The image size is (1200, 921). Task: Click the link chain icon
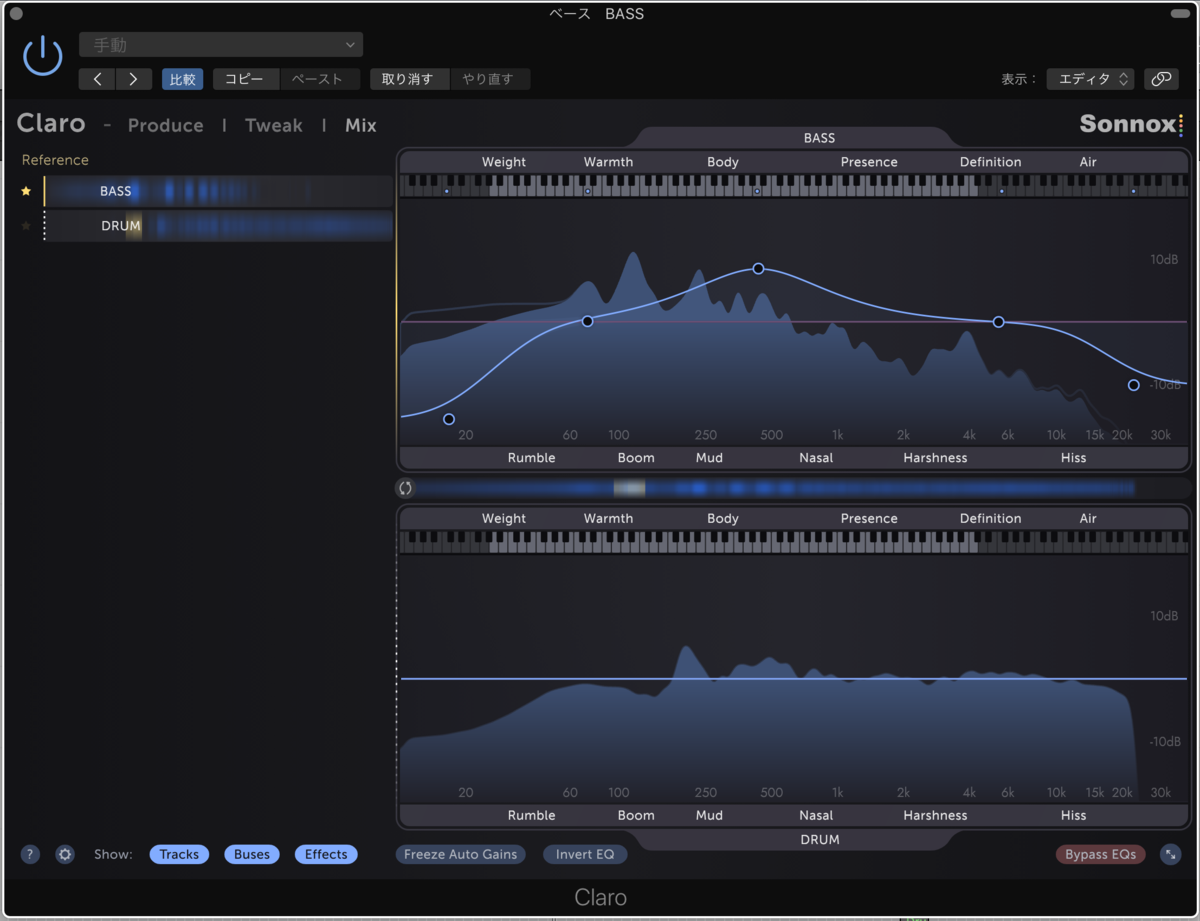click(1160, 79)
